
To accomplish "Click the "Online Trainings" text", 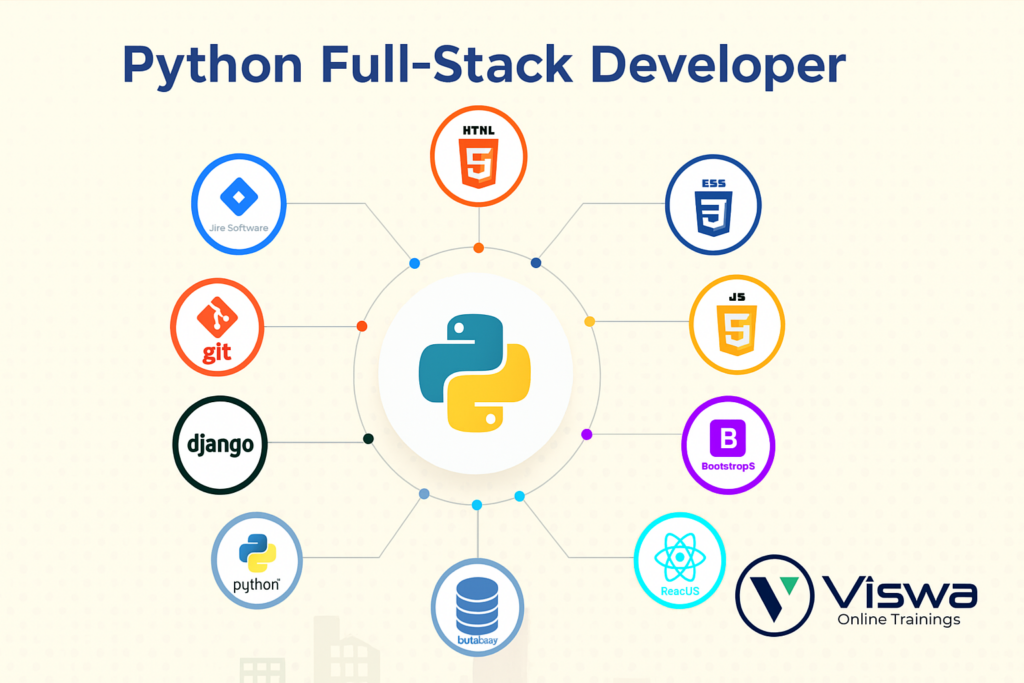I will tap(898, 620).
